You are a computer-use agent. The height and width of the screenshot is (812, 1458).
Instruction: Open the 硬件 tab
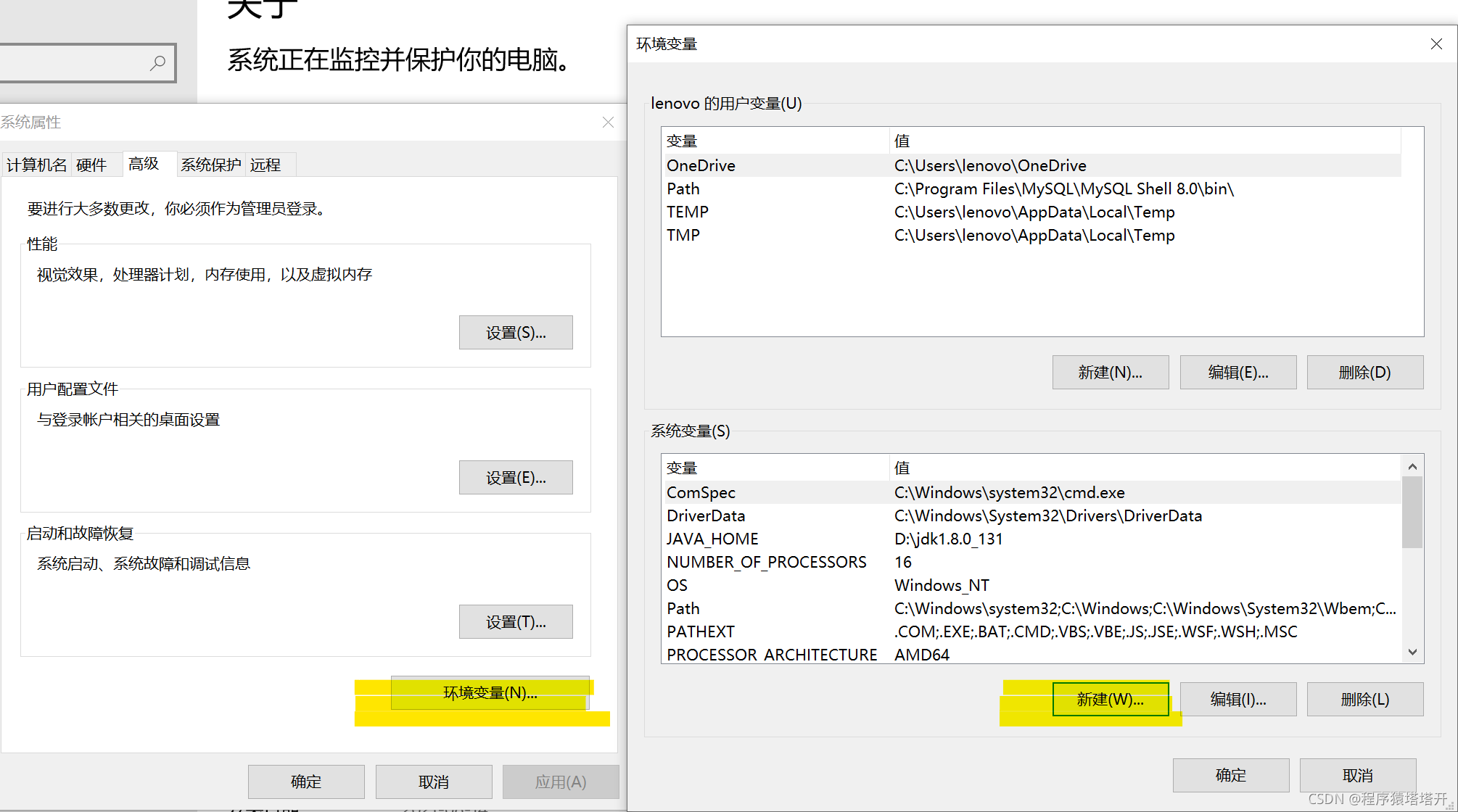91,165
